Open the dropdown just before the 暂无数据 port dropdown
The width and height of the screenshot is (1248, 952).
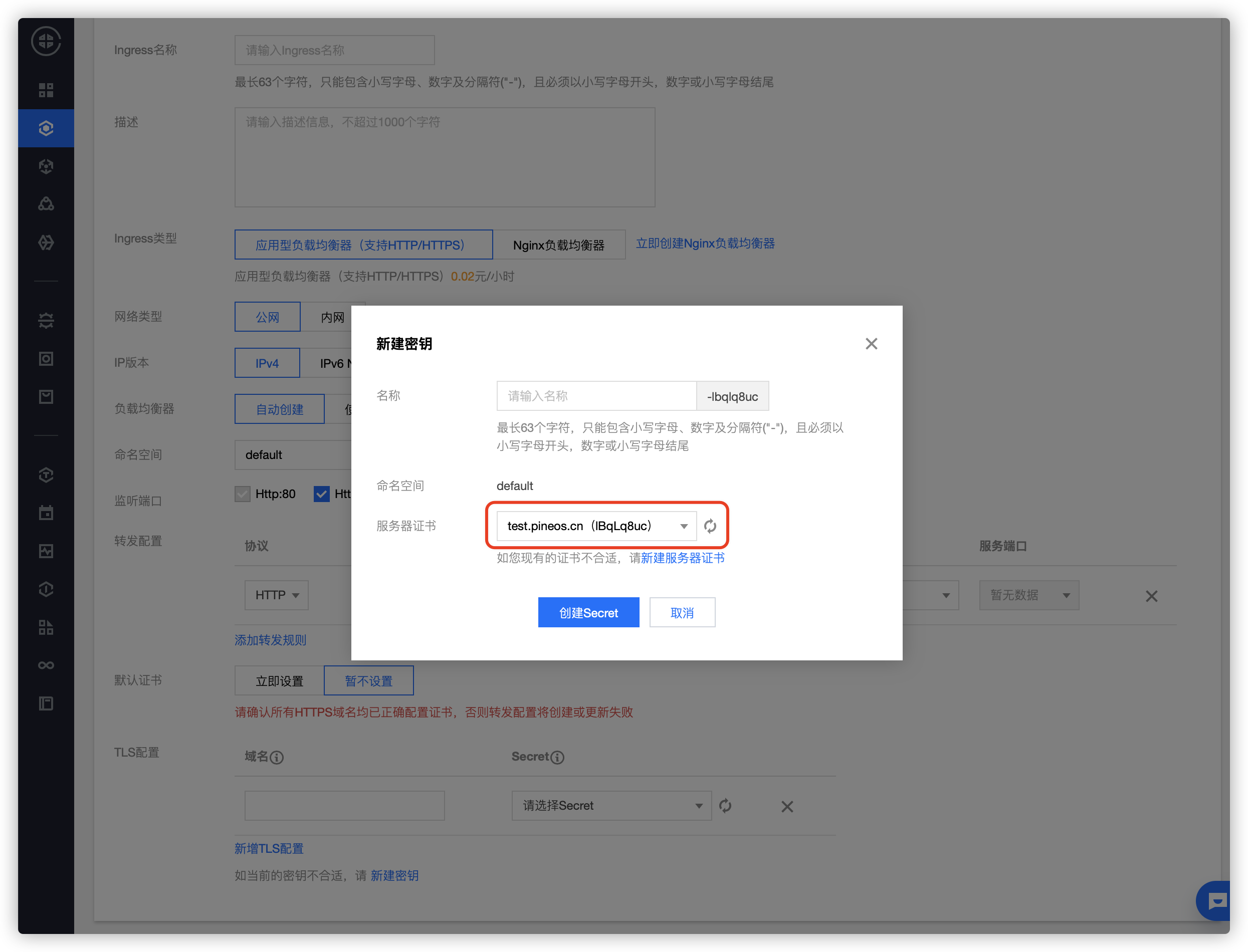coord(931,596)
